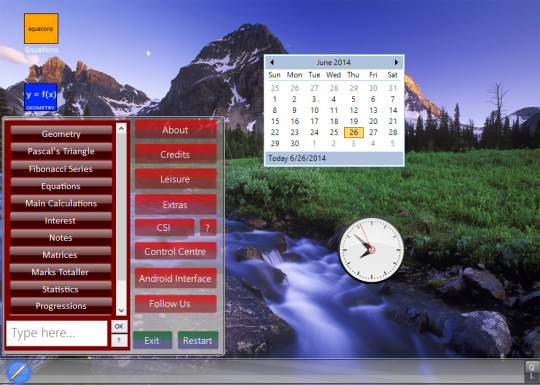
Task: Click Today 6/26/2014 in the calendar
Action: tap(297, 158)
